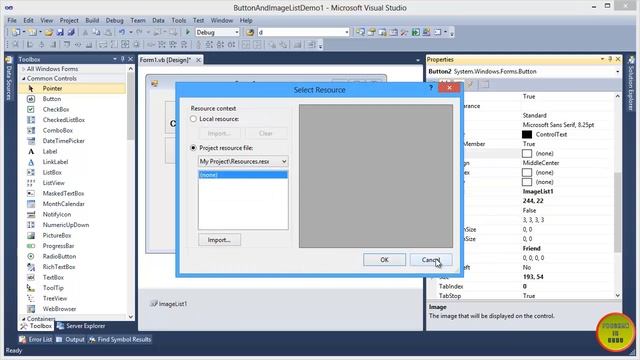Open the document tab list dropdown arrow
The height and width of the screenshot is (360, 640).
[x=418, y=60]
